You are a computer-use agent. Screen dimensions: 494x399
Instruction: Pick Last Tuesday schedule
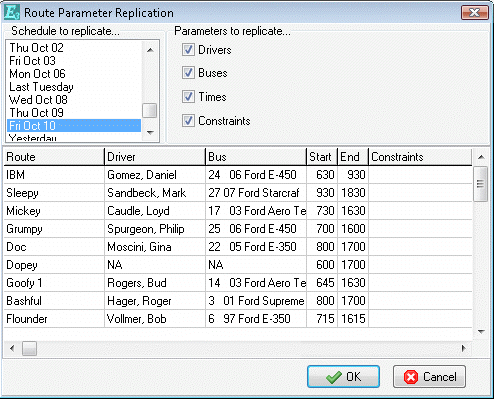pyautogui.click(x=74, y=87)
